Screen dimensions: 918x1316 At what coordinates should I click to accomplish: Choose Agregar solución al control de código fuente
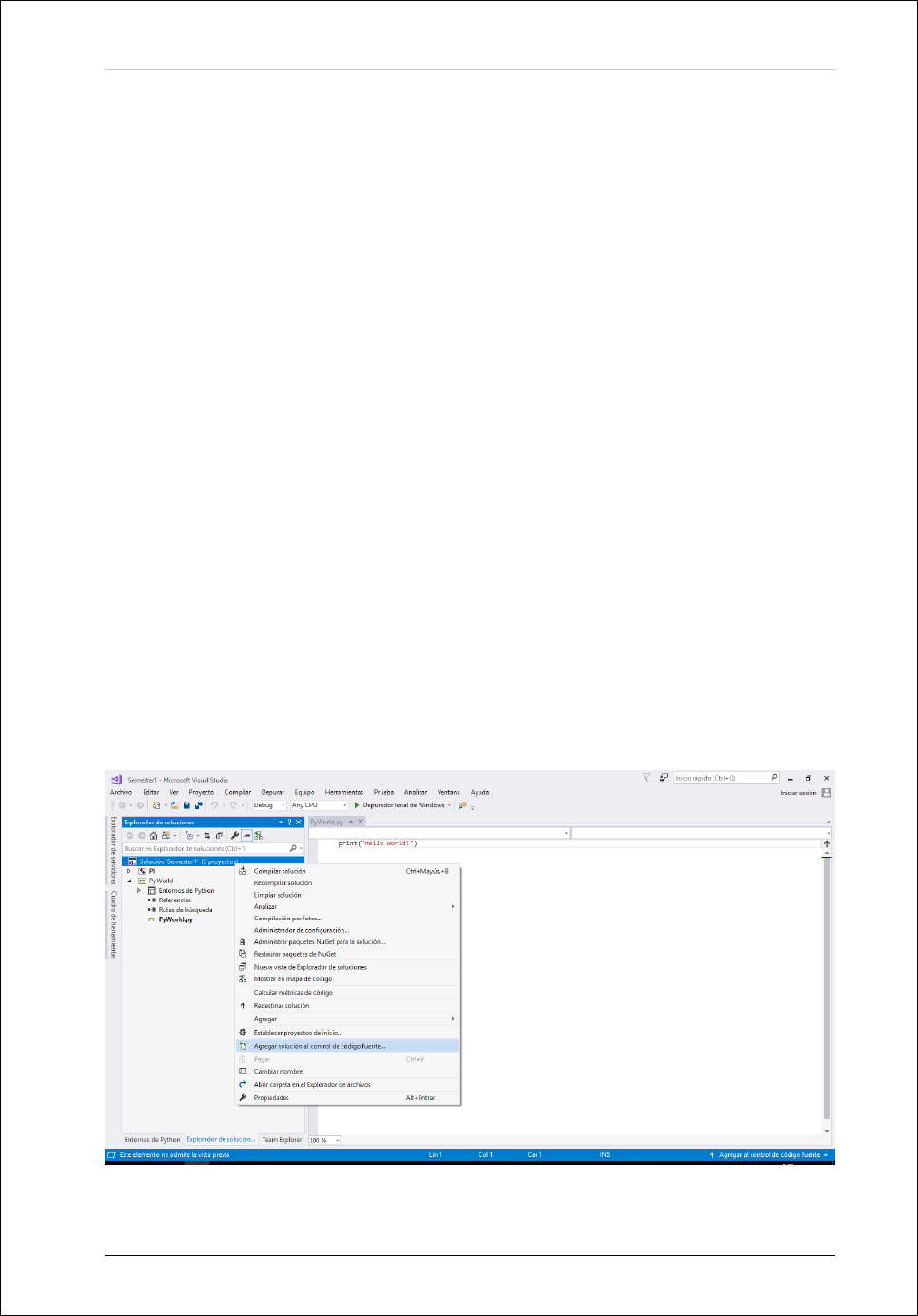[x=347, y=1046]
